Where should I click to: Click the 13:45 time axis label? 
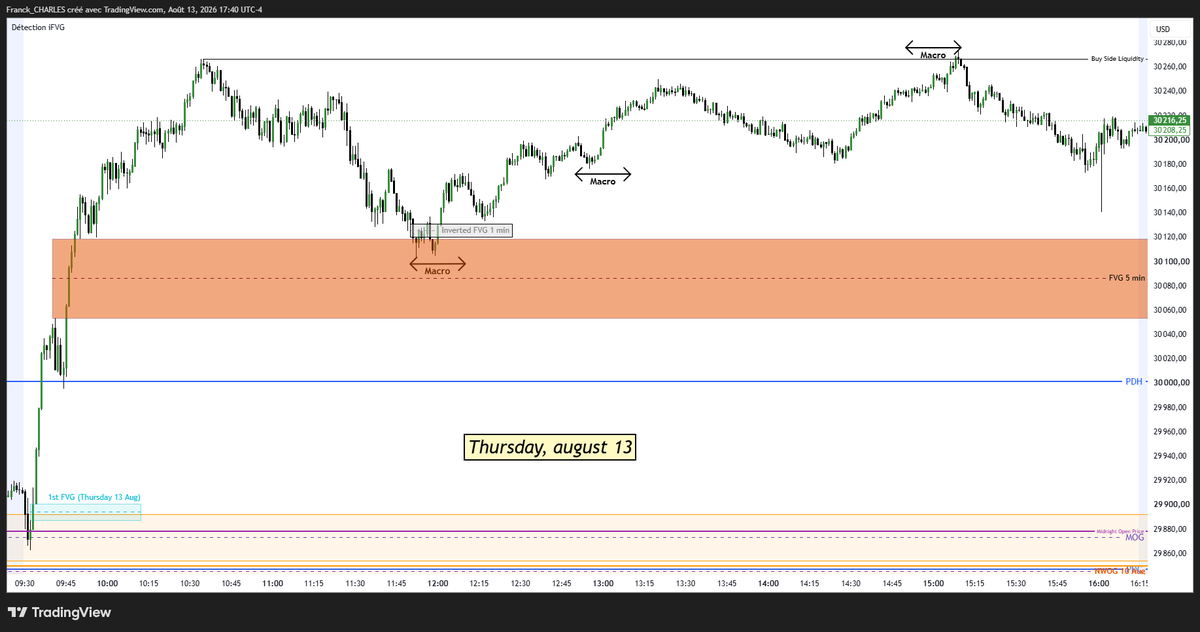[x=726, y=582]
